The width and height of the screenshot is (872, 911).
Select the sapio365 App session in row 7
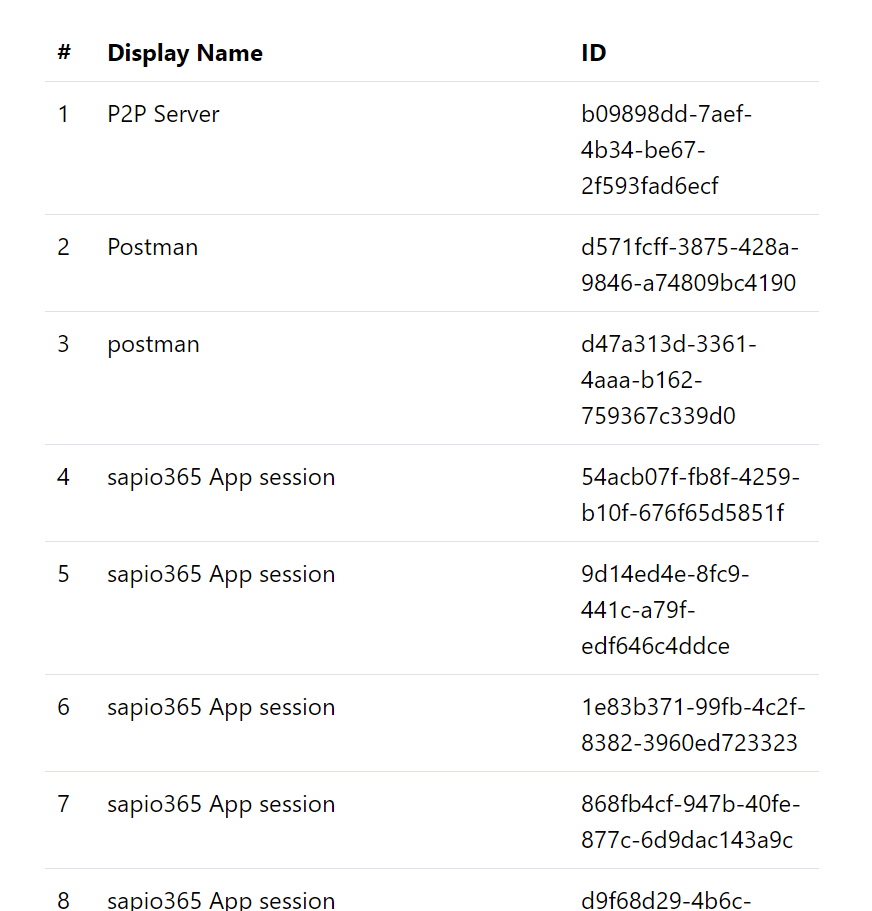[x=221, y=804]
